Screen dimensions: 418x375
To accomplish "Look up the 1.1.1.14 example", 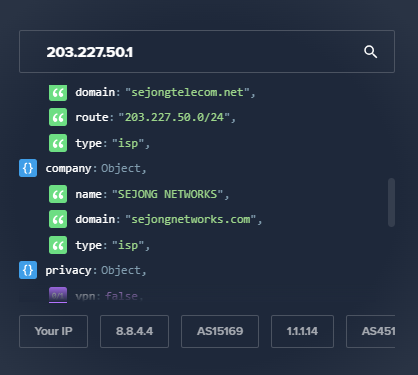I will coord(302,331).
